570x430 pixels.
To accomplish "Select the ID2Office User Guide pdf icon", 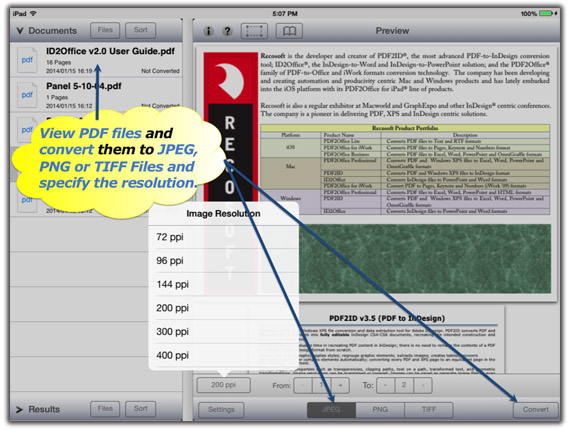I will point(27,60).
